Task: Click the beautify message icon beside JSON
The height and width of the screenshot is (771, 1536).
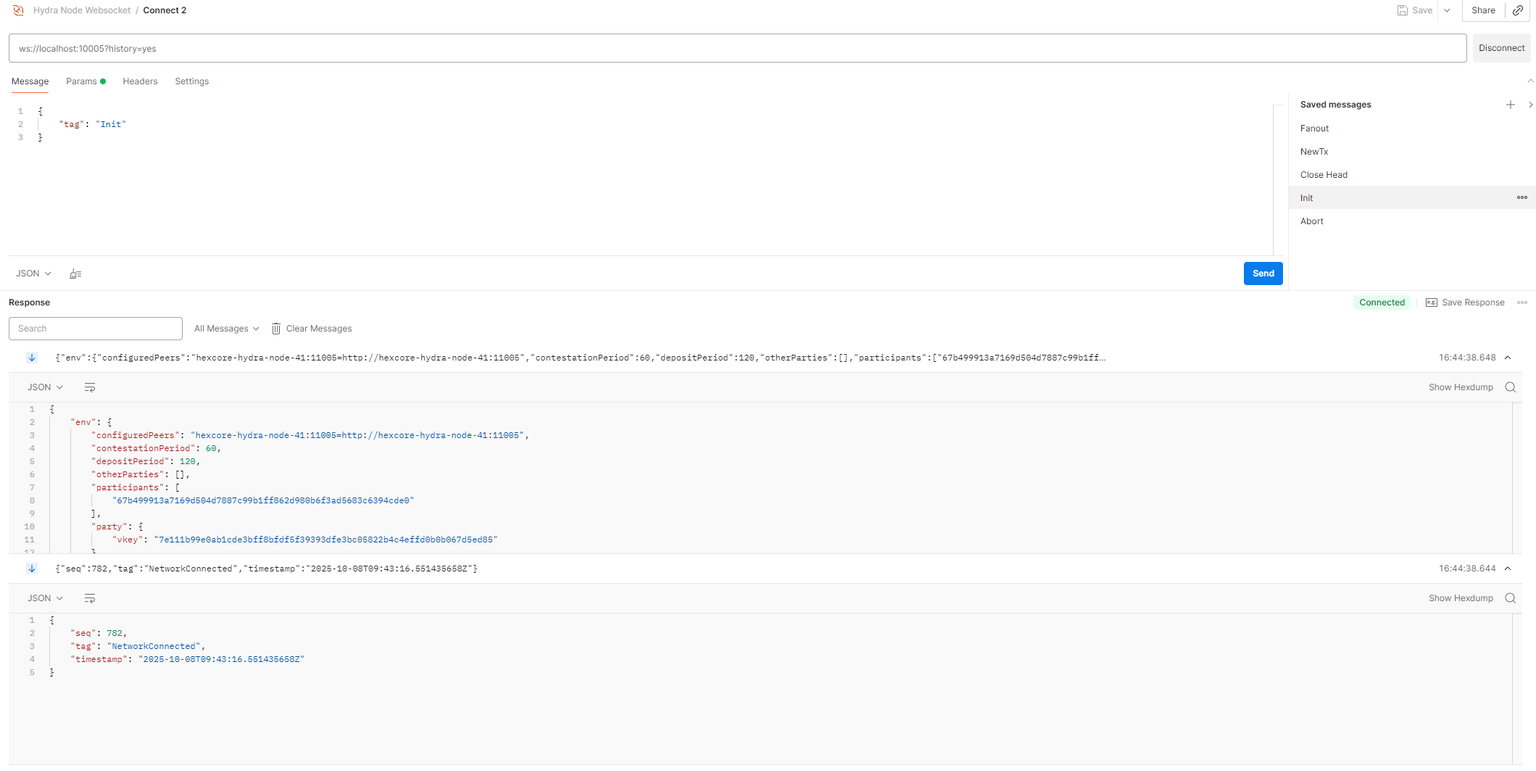Action: 75,274
